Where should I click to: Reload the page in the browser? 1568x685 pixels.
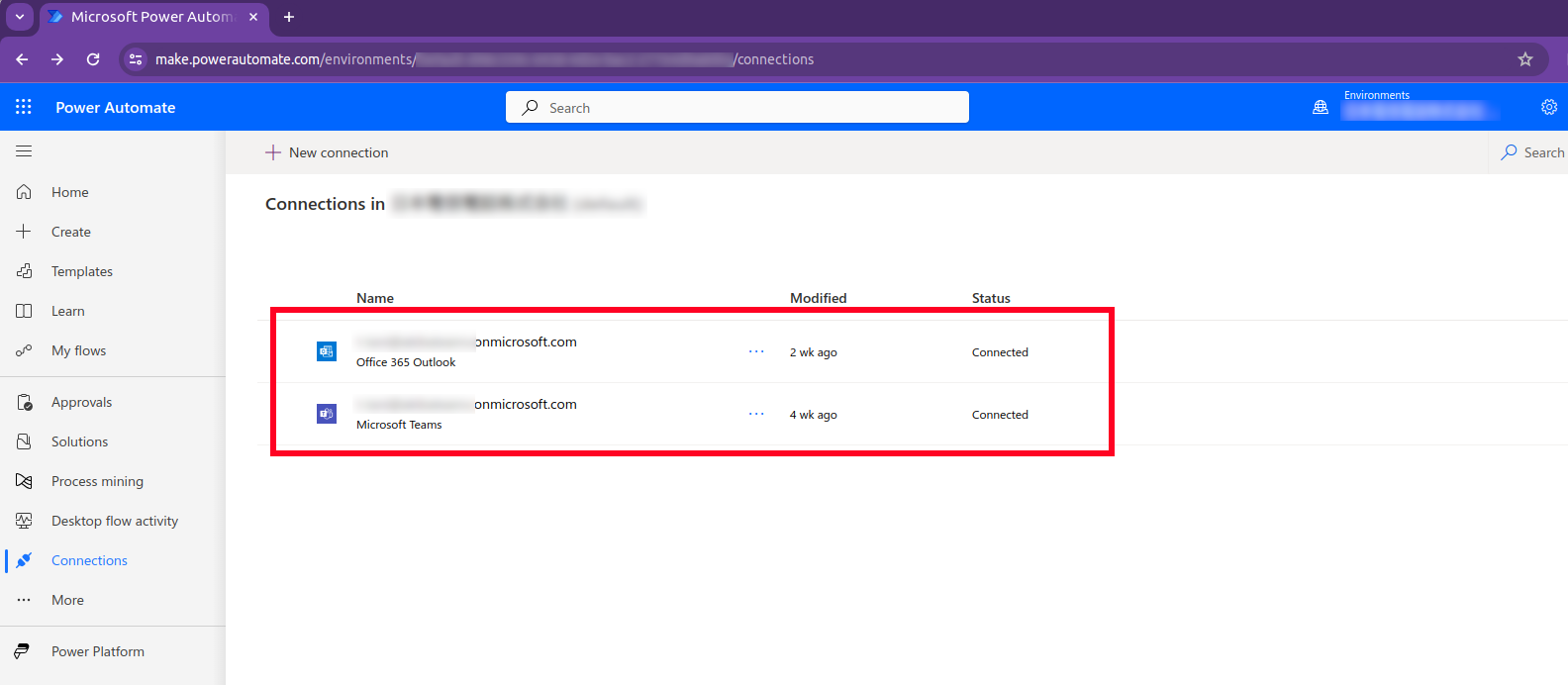pos(93,59)
